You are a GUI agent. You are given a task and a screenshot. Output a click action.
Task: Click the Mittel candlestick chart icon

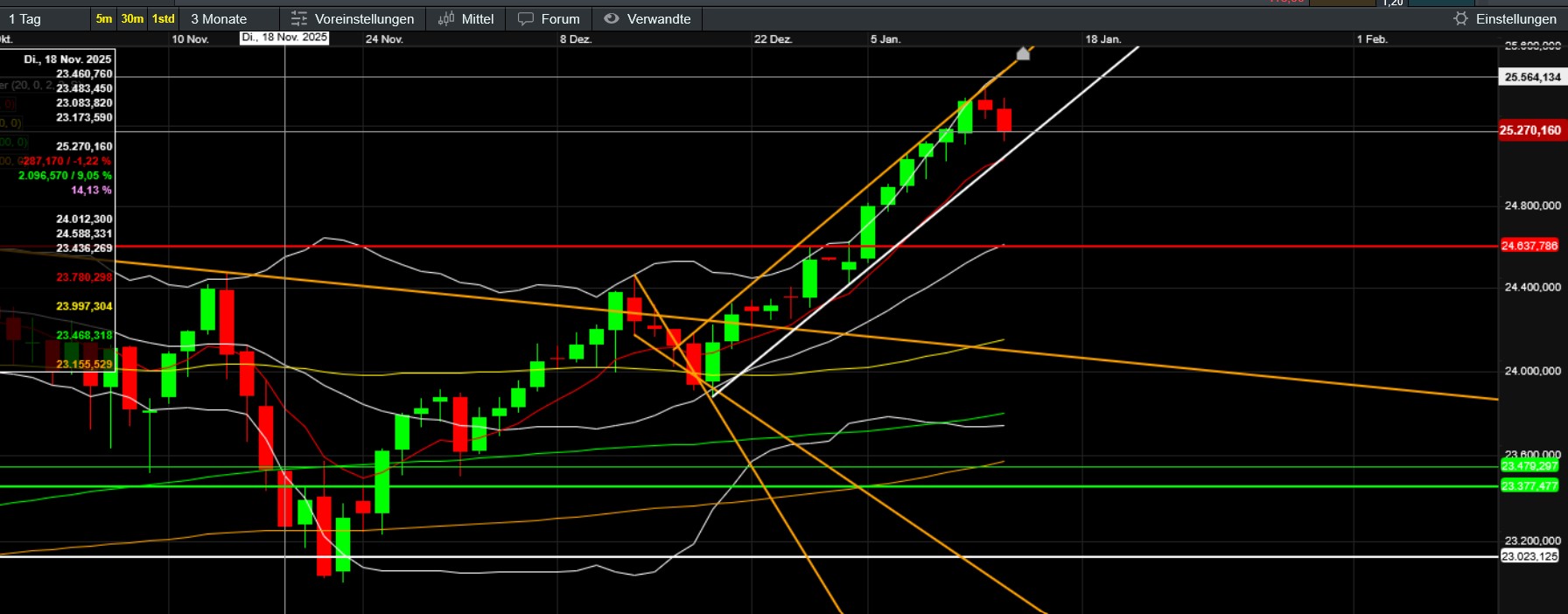pos(446,18)
